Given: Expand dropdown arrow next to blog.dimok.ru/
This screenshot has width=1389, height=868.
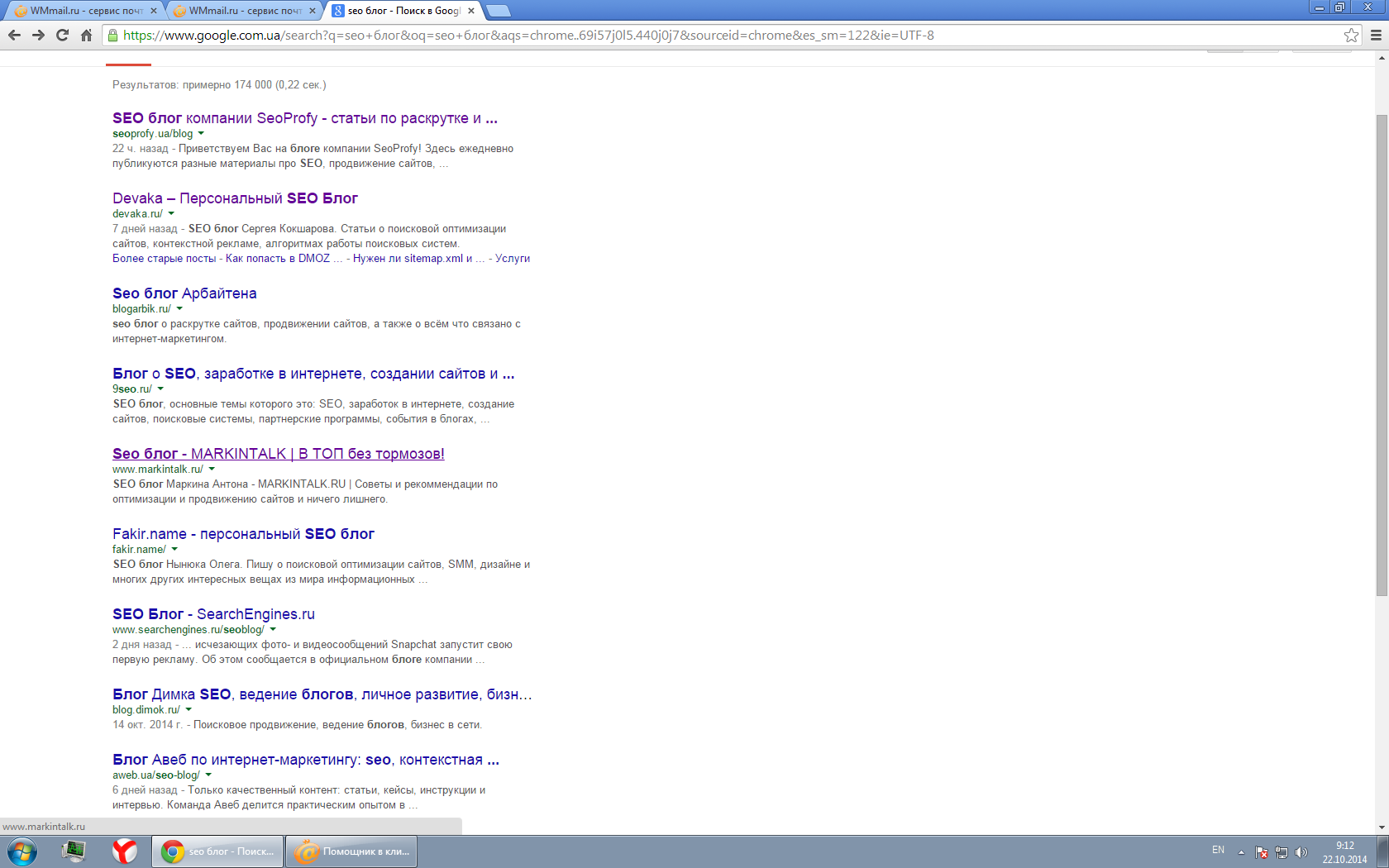Looking at the screenshot, I should point(189,710).
